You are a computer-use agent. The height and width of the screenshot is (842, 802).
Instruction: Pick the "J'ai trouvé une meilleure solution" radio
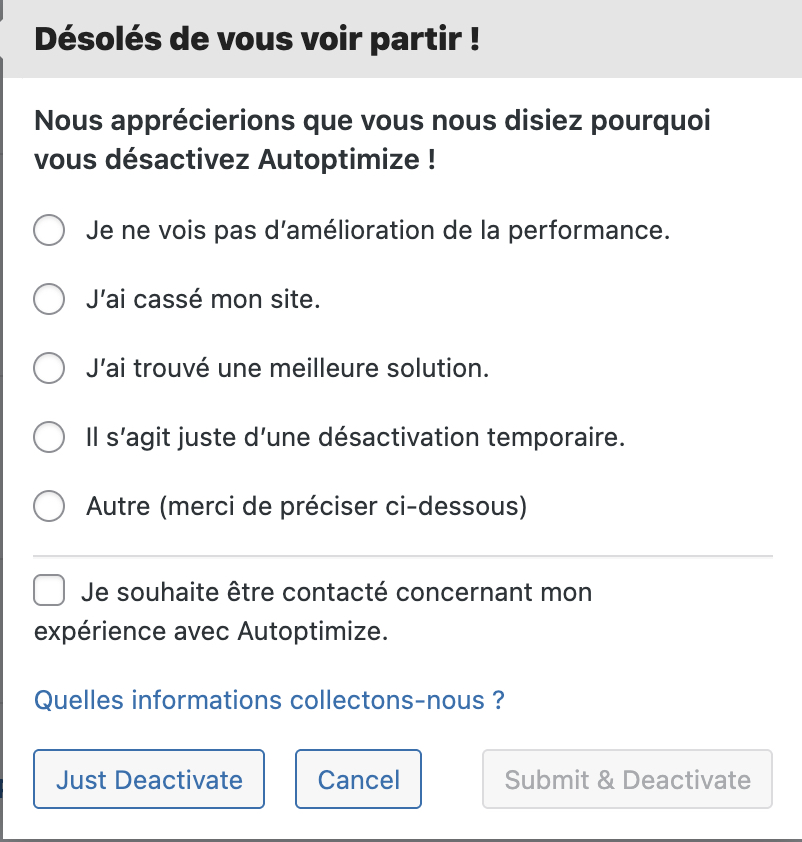point(49,368)
